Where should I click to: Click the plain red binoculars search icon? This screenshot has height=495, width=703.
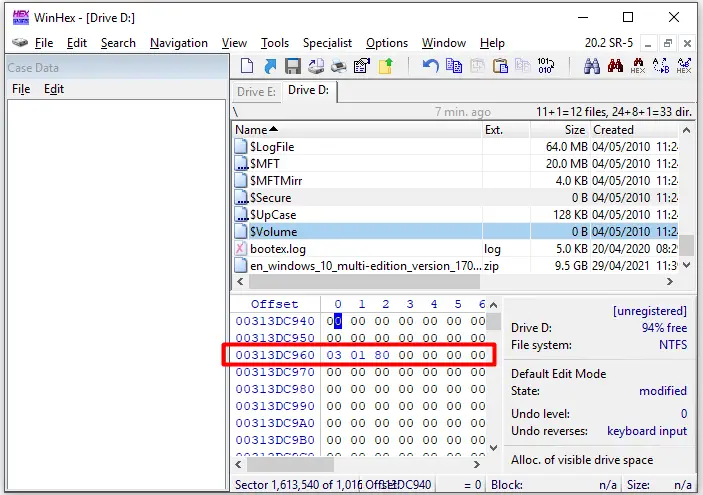point(615,65)
